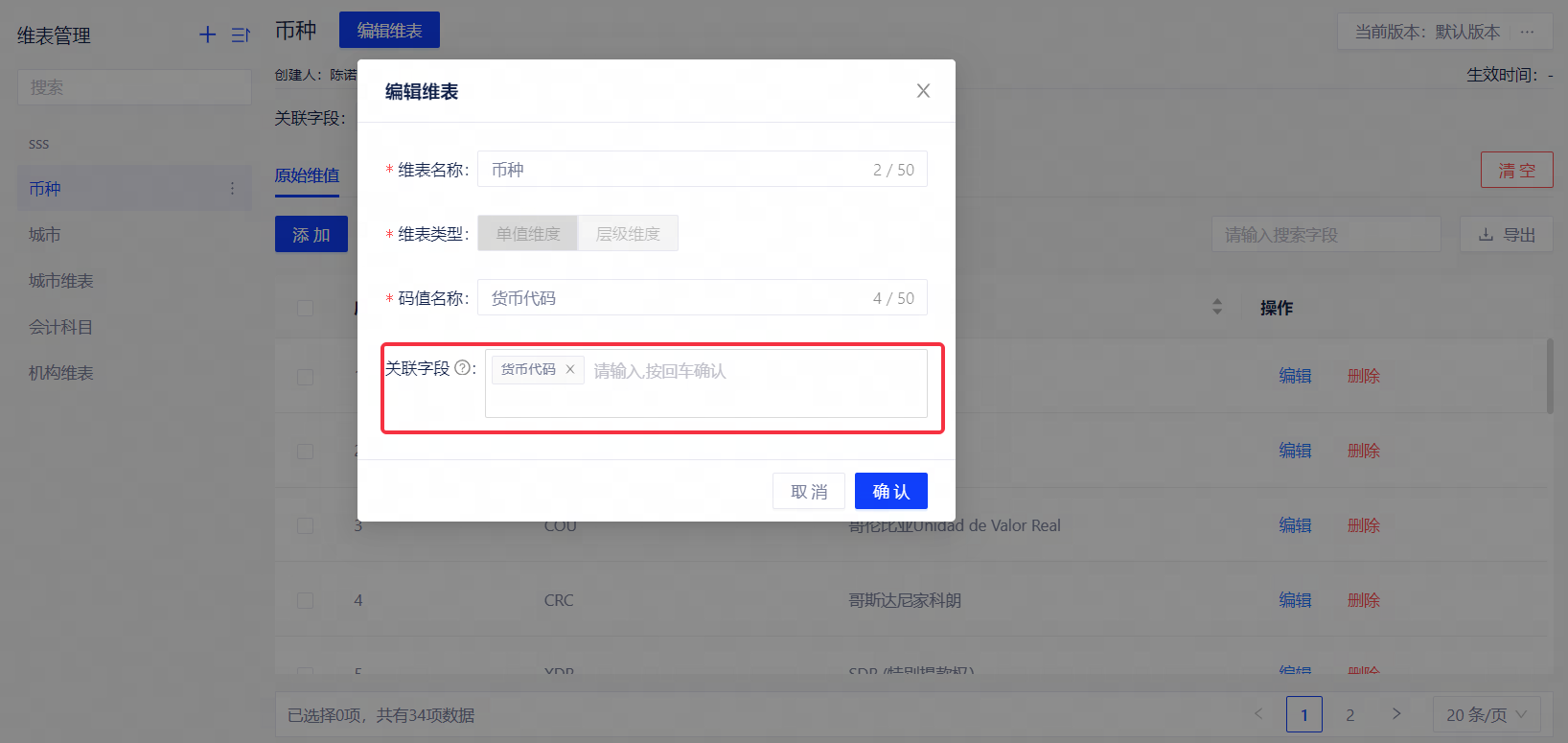The width and height of the screenshot is (1568, 743).
Task: Collapse the 维表管理 sidebar list icon
Action: (241, 35)
